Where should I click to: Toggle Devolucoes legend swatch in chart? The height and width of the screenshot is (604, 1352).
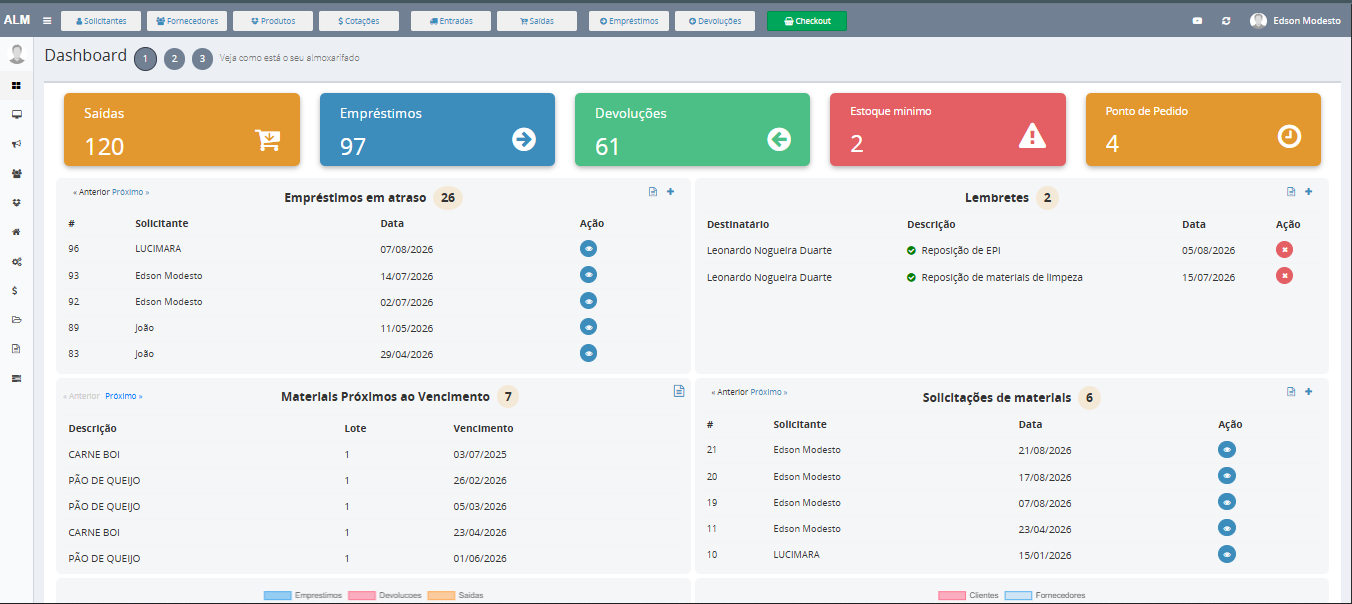coord(361,596)
